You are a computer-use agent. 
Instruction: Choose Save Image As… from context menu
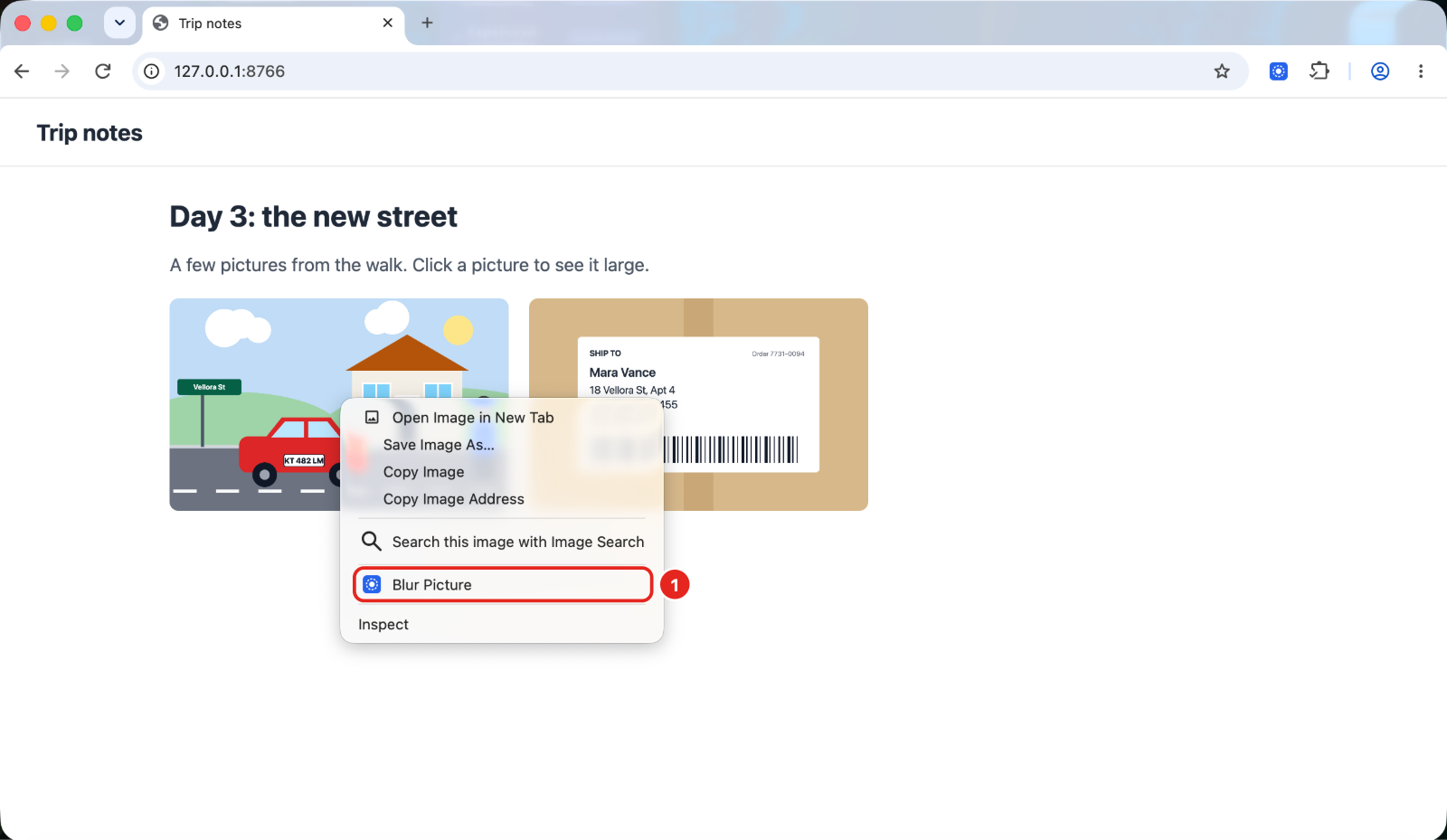[x=502, y=445]
